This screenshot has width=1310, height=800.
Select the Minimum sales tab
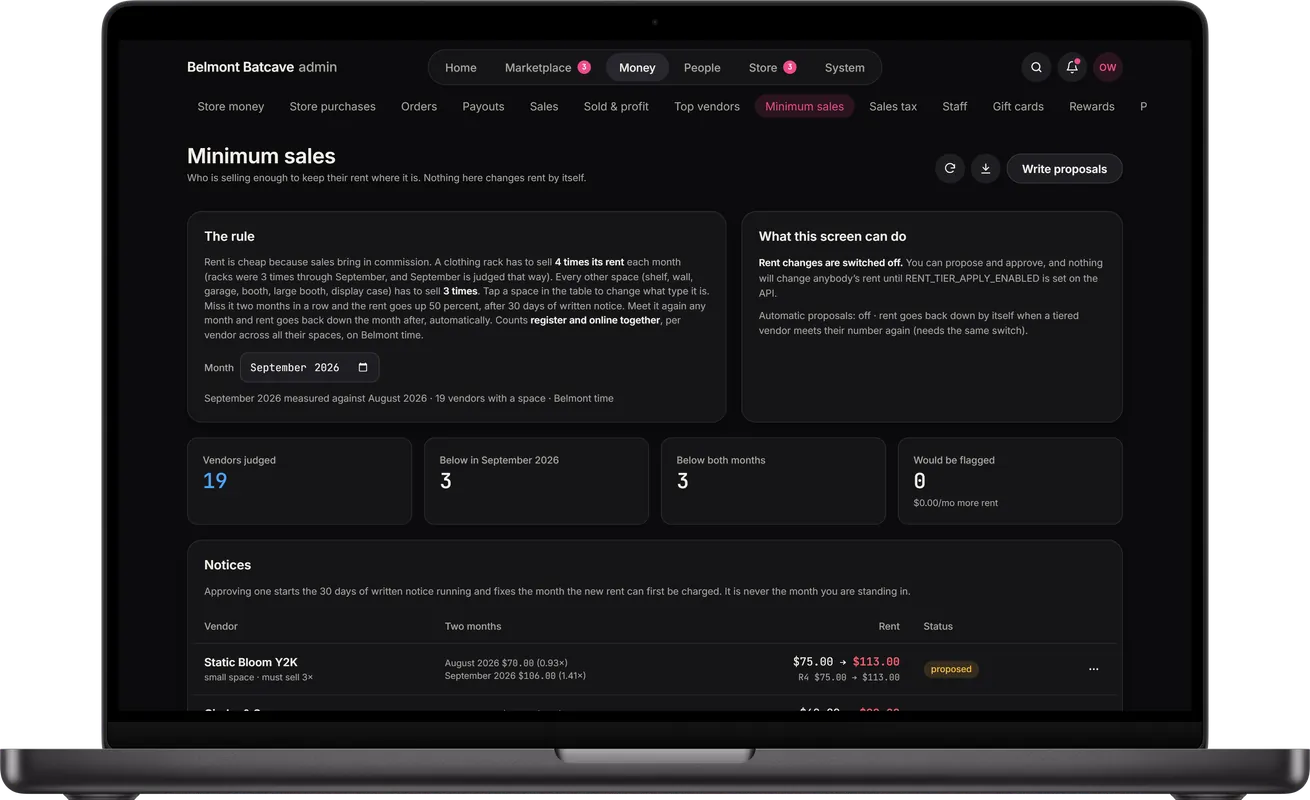click(x=804, y=106)
